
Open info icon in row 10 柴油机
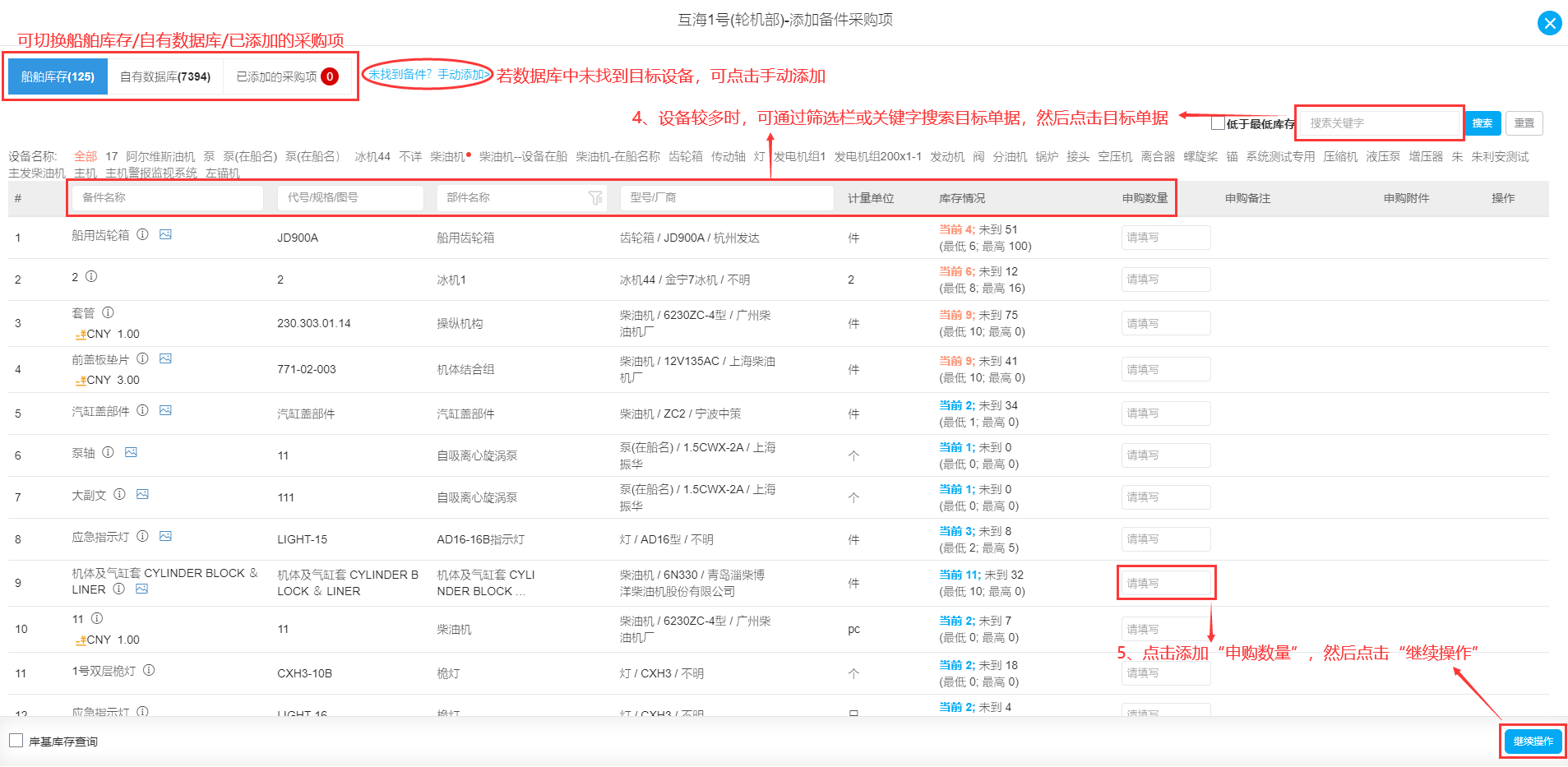point(96,618)
